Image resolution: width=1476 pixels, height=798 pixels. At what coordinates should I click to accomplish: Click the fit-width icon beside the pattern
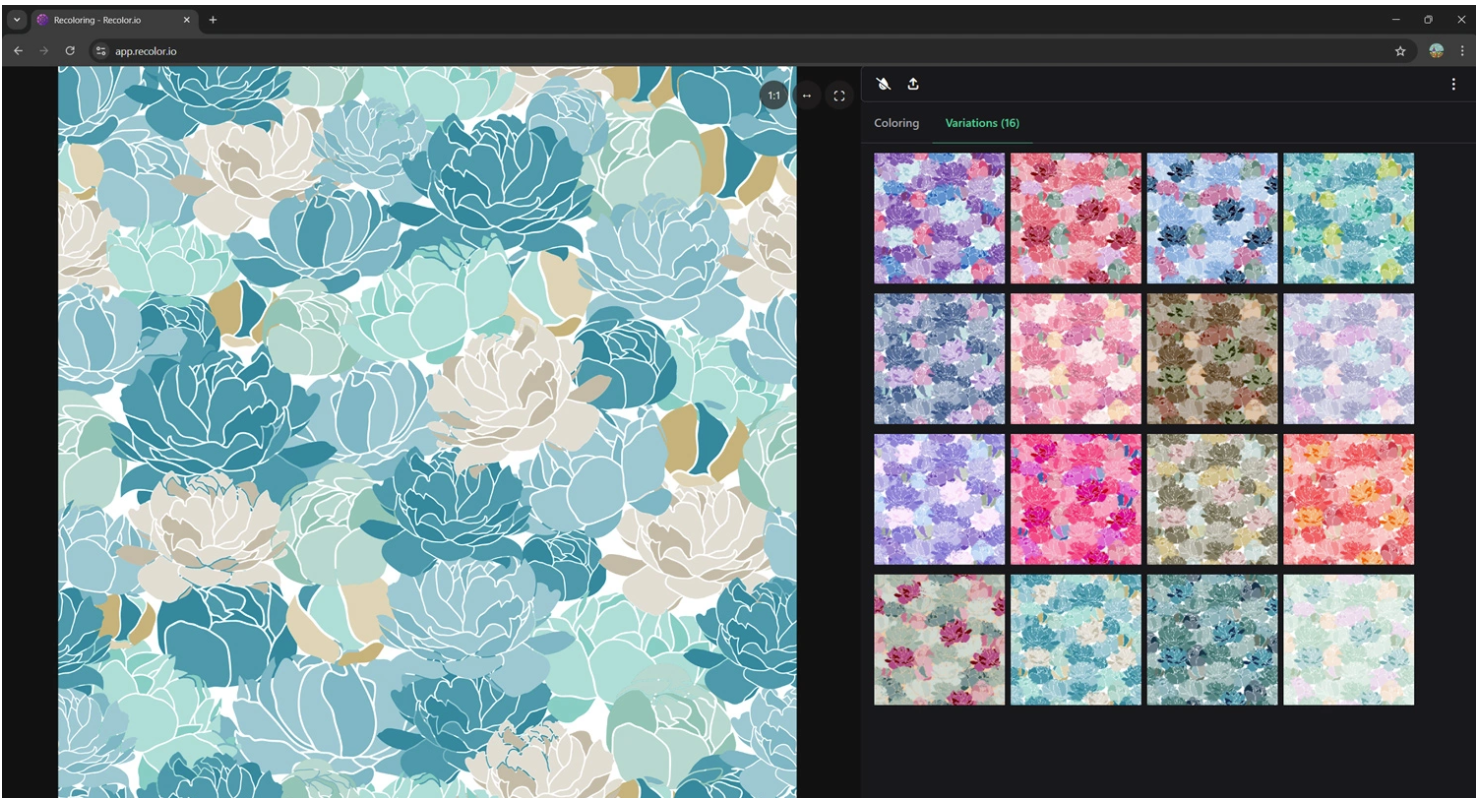[806, 95]
